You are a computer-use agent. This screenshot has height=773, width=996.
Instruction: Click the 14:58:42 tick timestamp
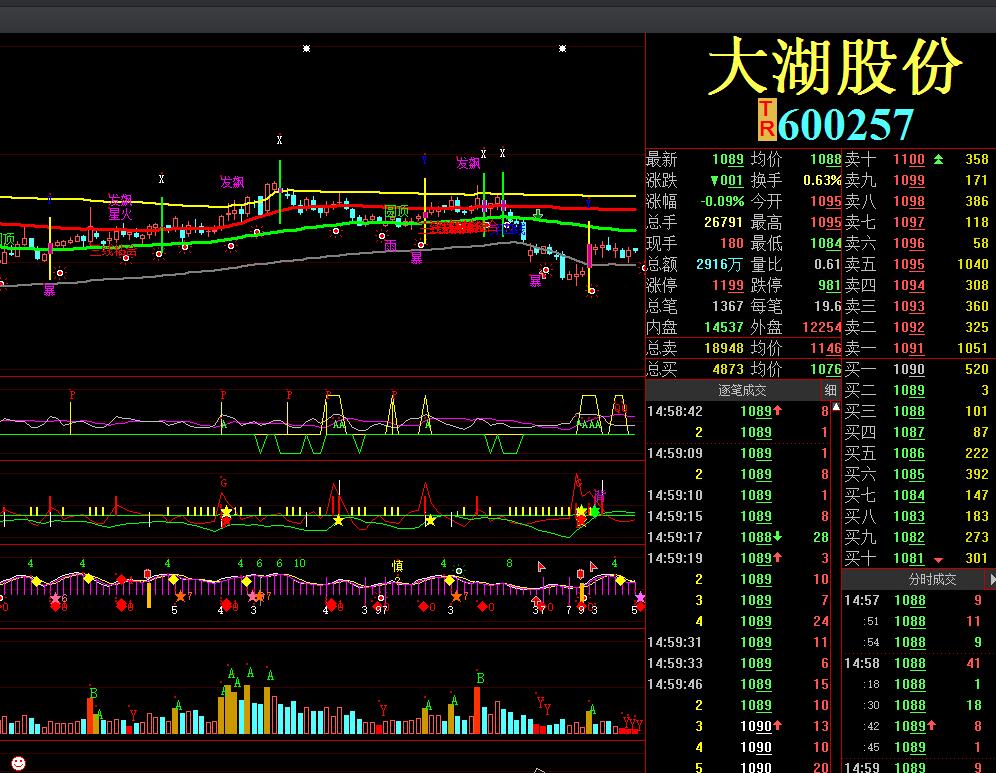(675, 411)
